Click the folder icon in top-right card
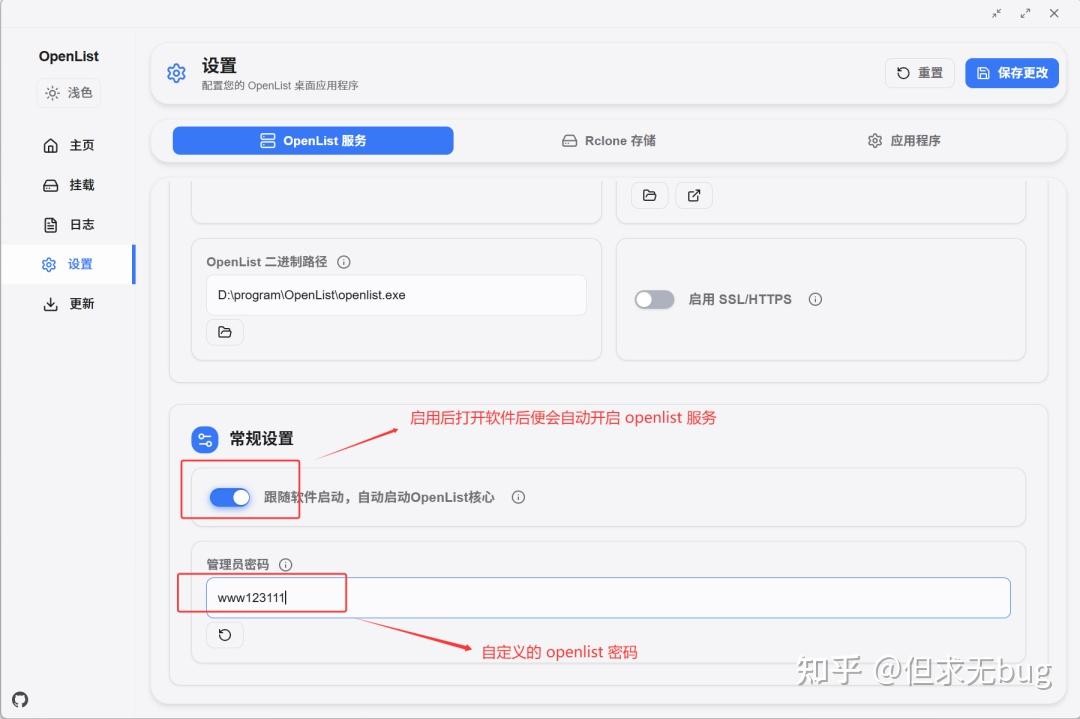The height and width of the screenshot is (719, 1080). [650, 196]
